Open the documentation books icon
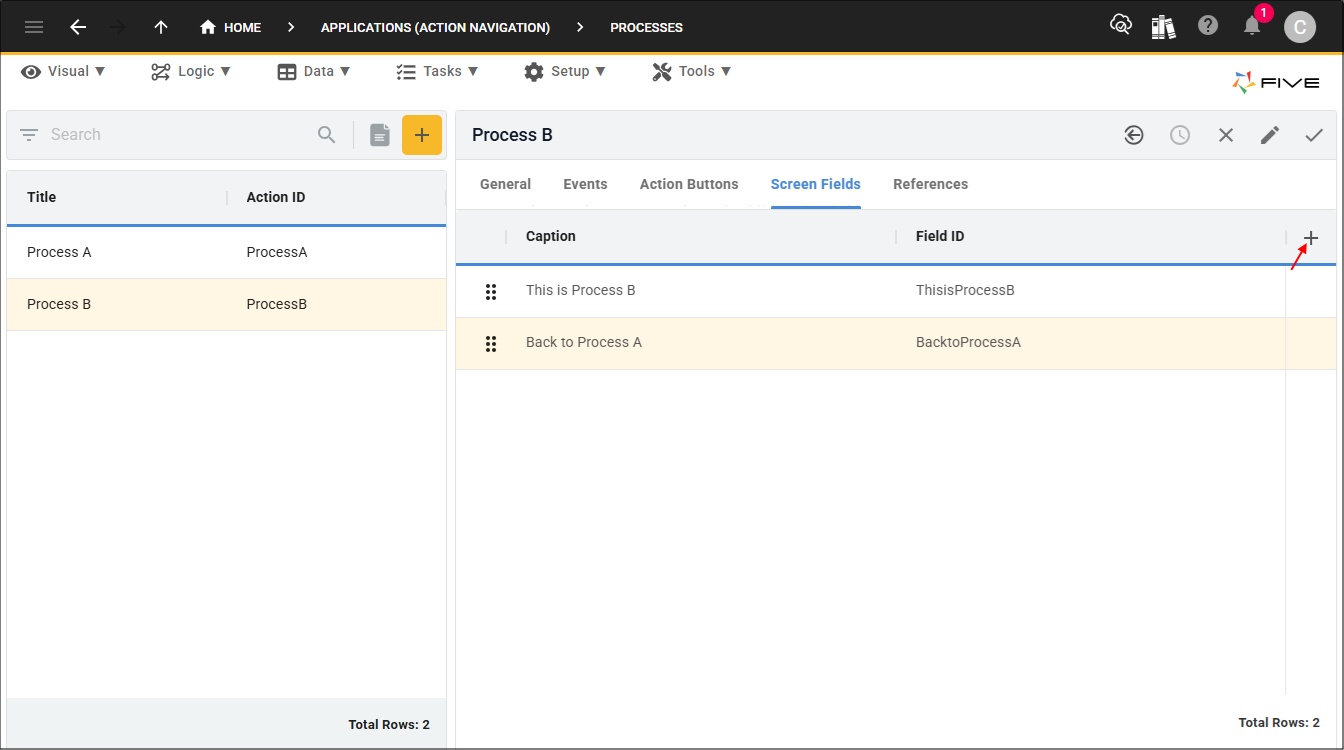 [1163, 27]
